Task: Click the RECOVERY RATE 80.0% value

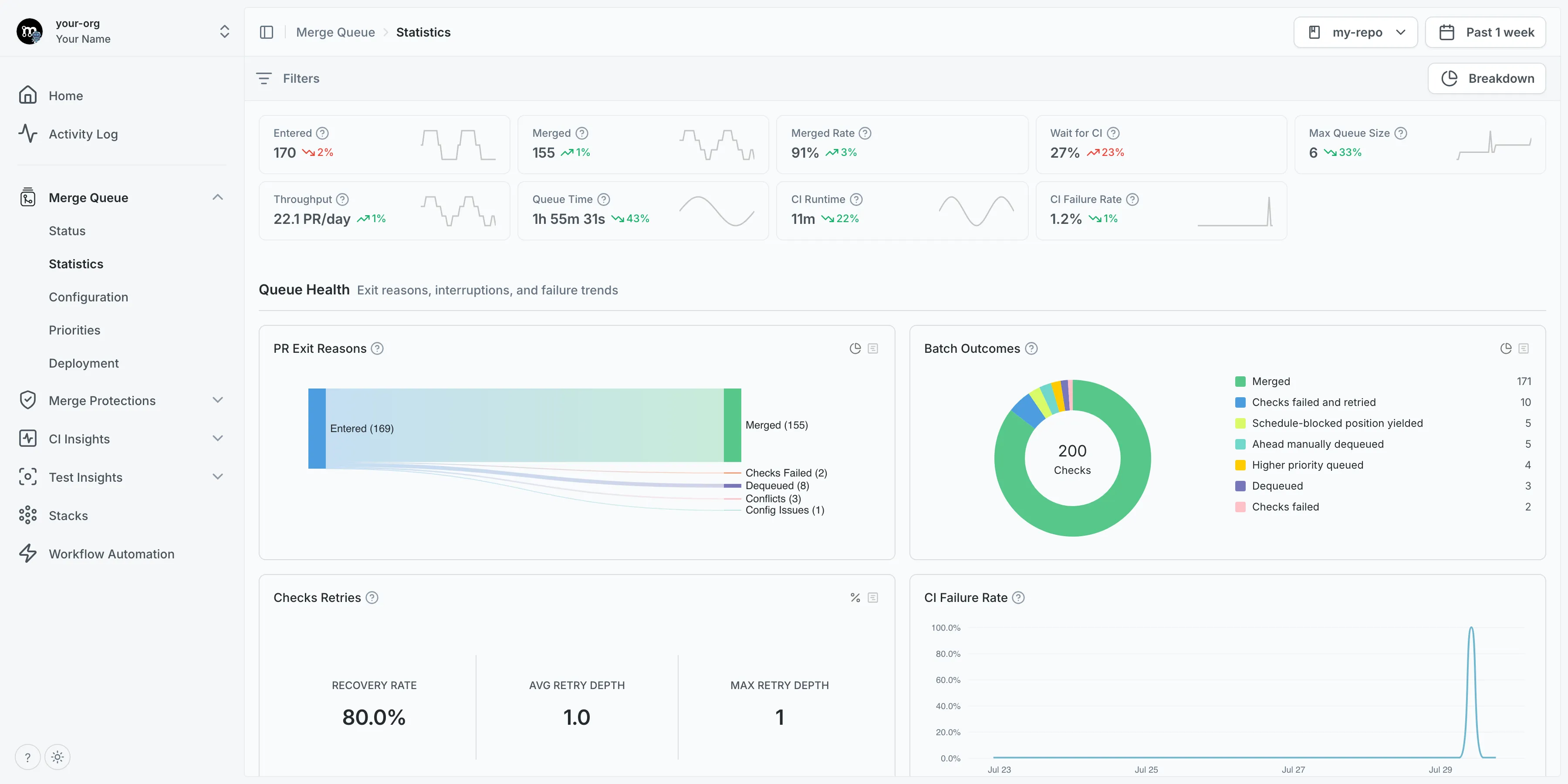Action: point(374,718)
